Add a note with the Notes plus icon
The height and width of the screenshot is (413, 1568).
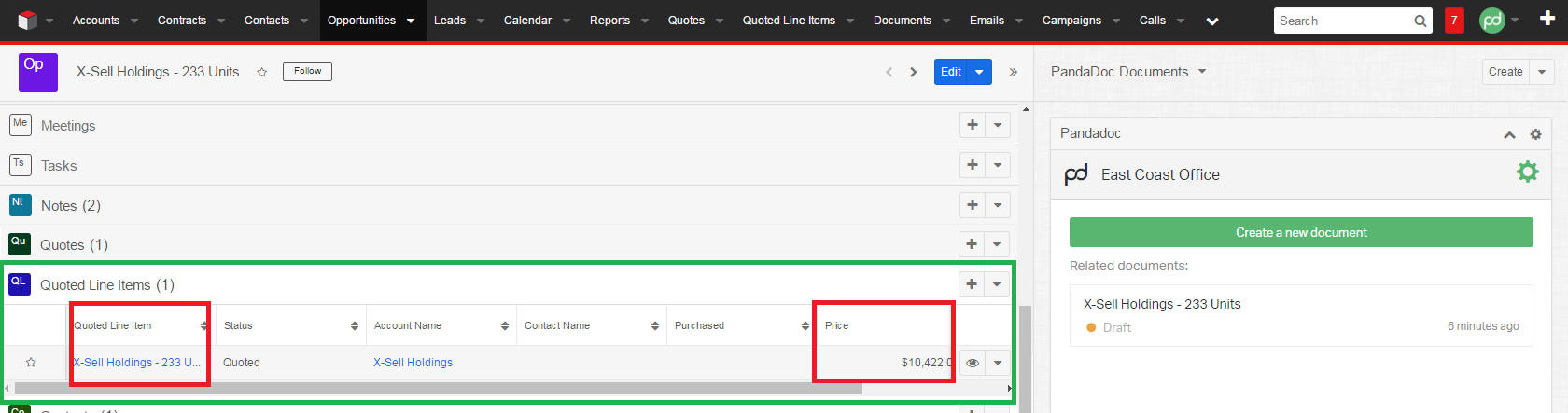click(973, 205)
